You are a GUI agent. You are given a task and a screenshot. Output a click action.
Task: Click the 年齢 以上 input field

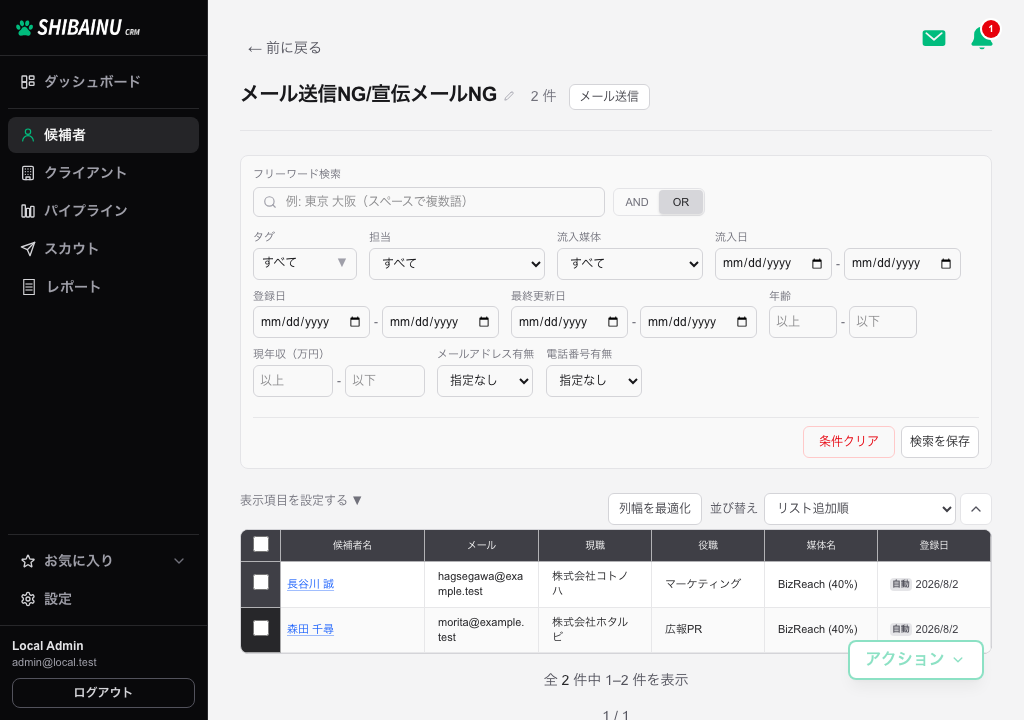pyautogui.click(x=803, y=322)
